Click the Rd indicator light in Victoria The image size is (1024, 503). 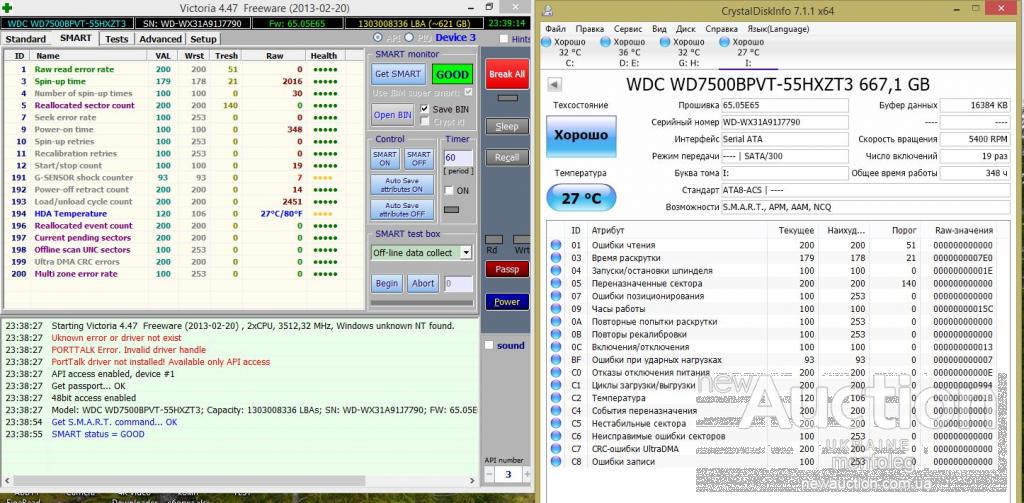coord(494,240)
